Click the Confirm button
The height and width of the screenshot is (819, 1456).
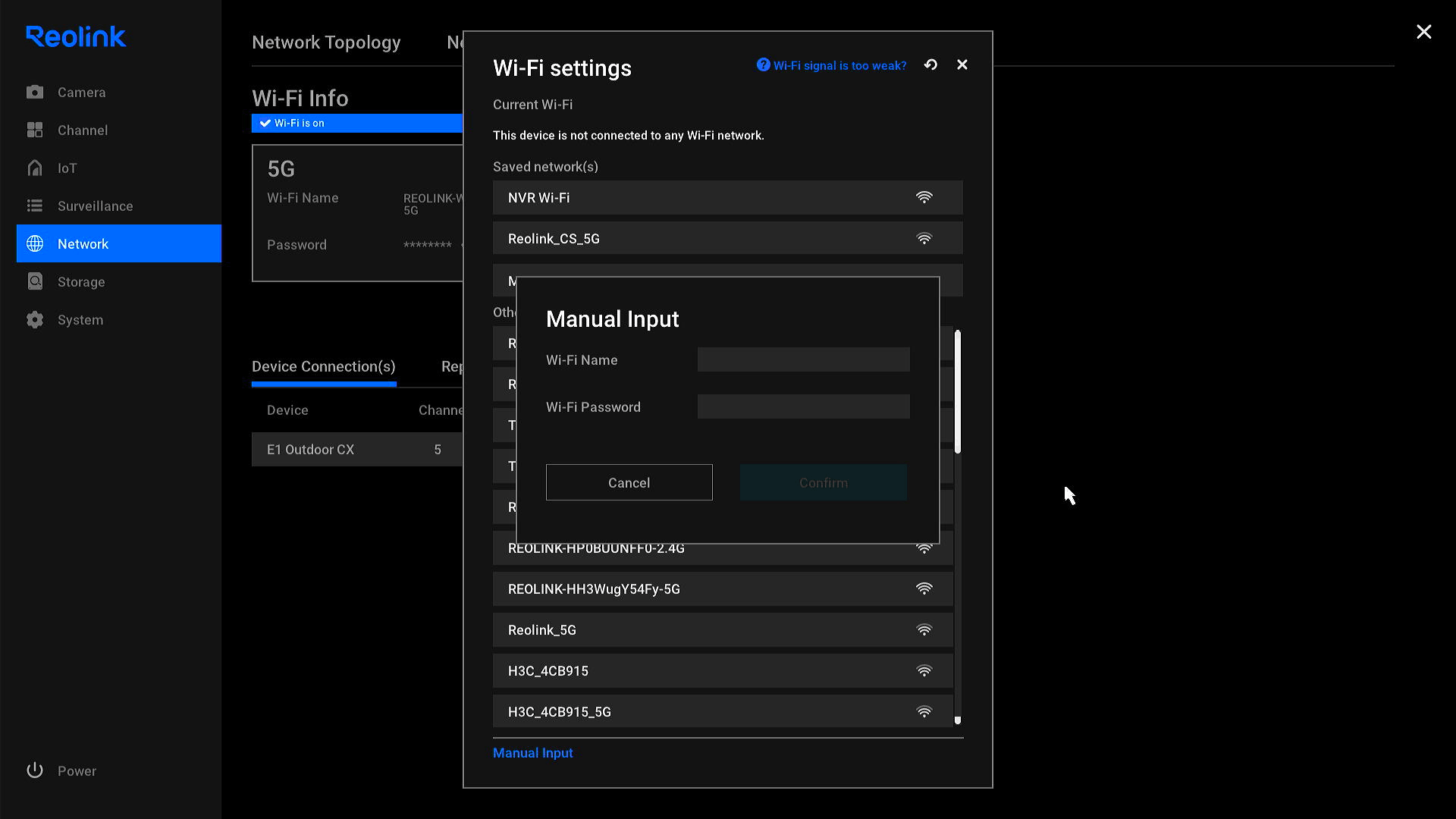point(823,483)
